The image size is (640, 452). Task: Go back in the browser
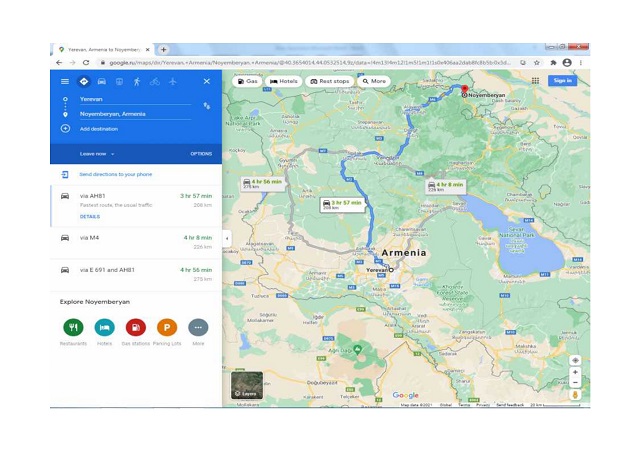point(59,62)
